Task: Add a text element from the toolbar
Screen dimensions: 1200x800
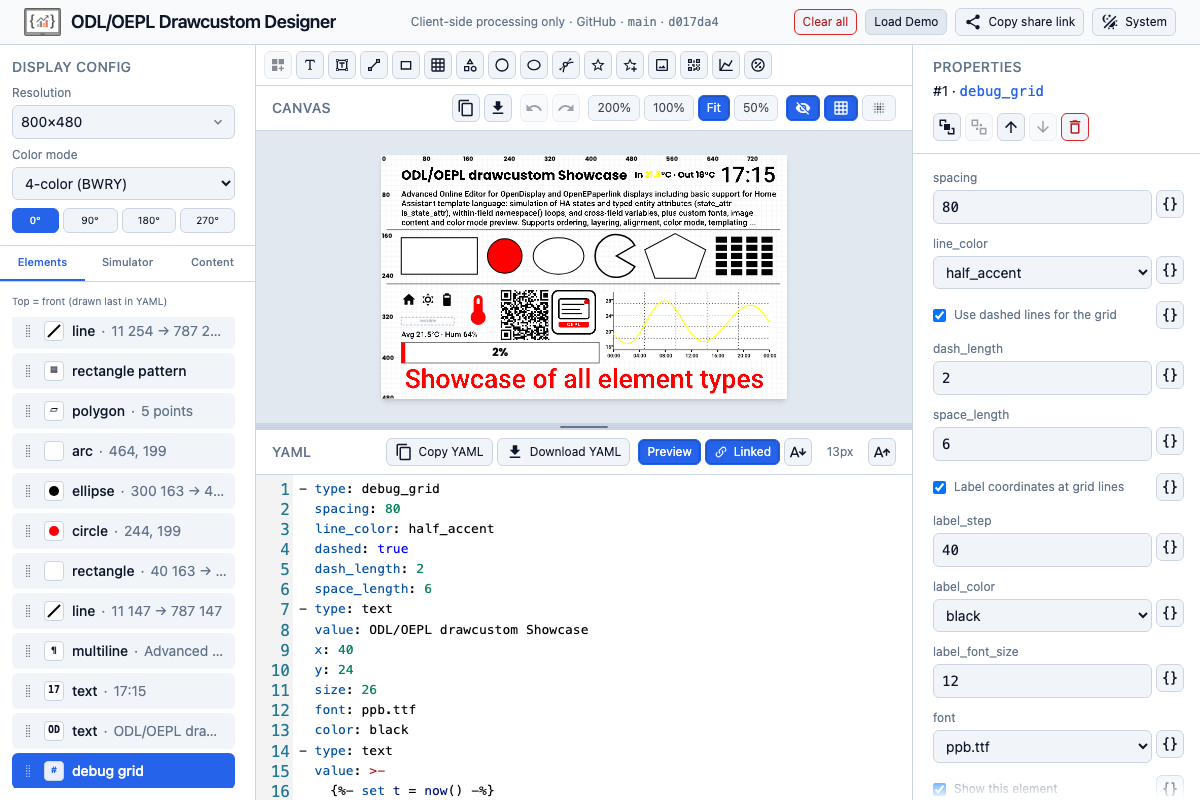Action: pos(310,65)
